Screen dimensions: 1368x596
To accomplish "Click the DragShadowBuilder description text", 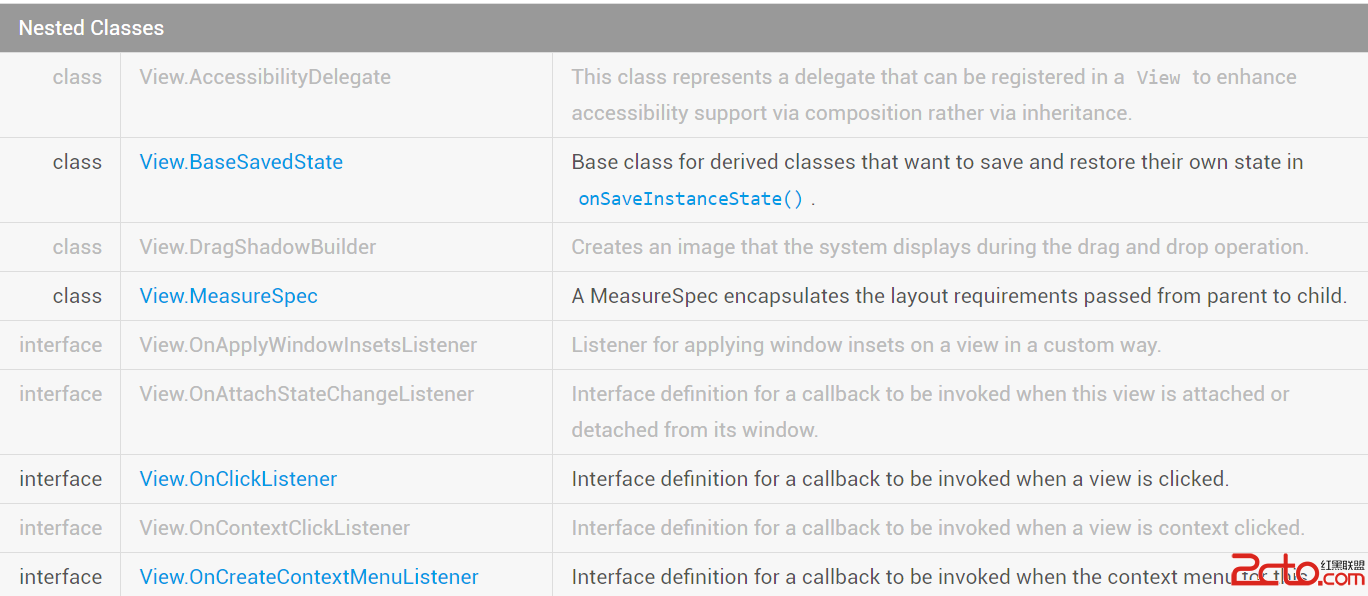I will (940, 247).
